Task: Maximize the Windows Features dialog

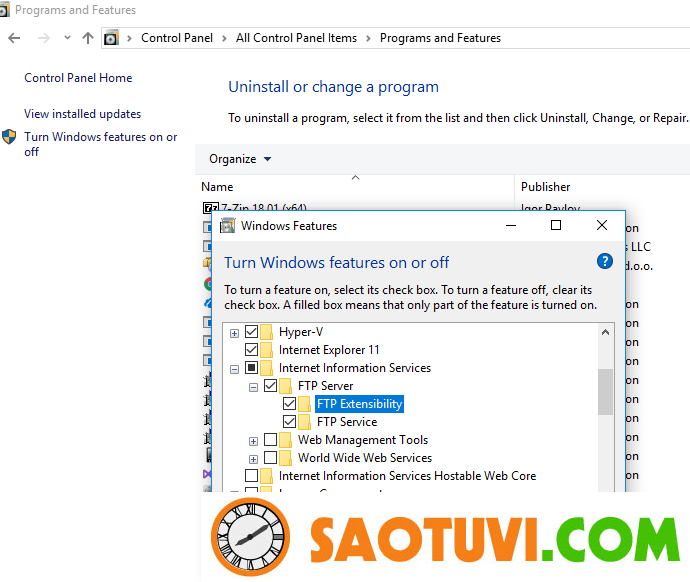Action: 556,225
